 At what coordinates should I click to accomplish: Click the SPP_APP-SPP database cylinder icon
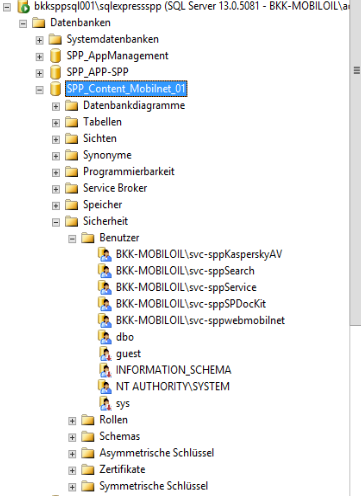(x=55, y=72)
